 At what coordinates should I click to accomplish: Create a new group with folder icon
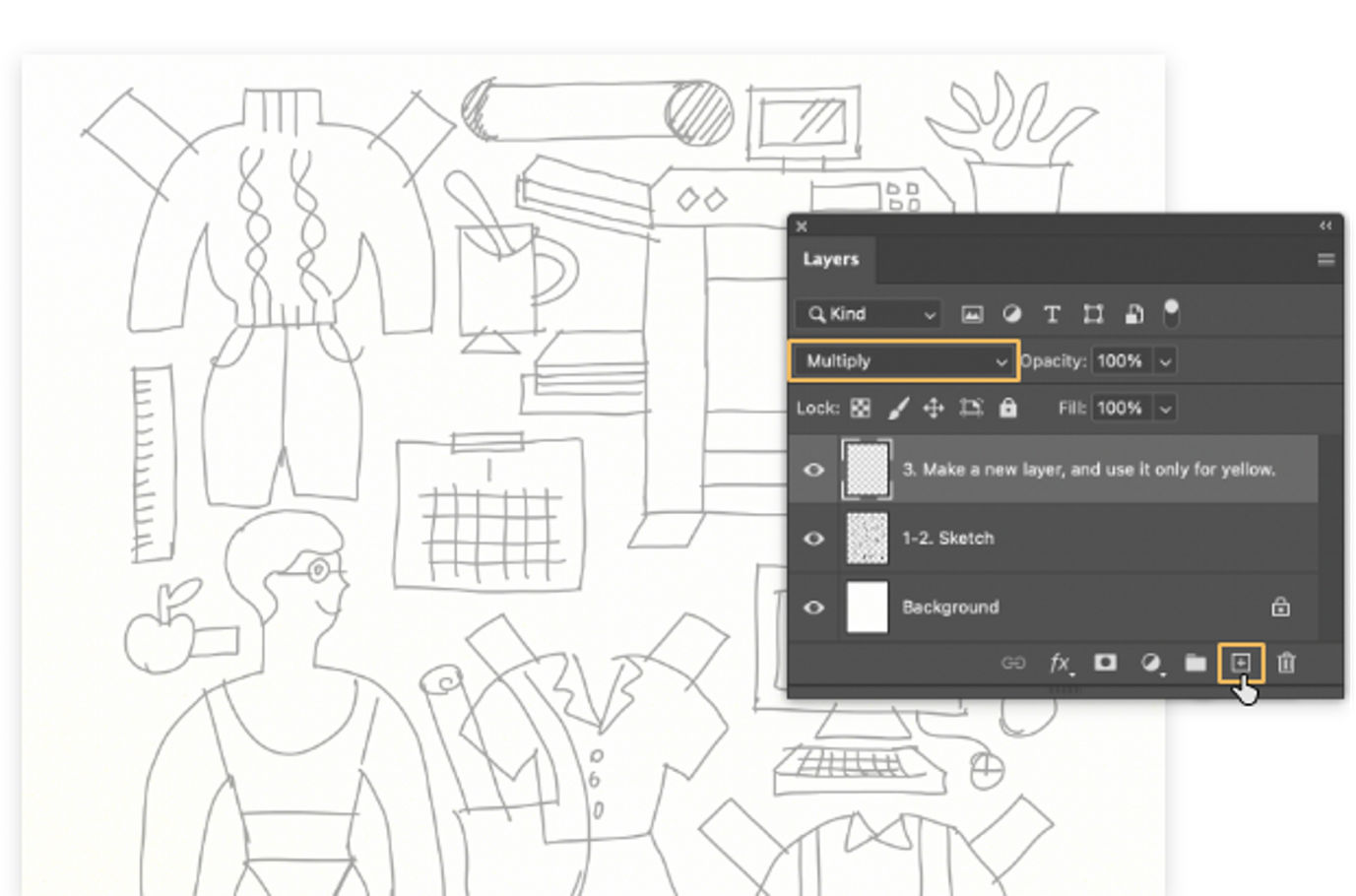click(x=1195, y=663)
